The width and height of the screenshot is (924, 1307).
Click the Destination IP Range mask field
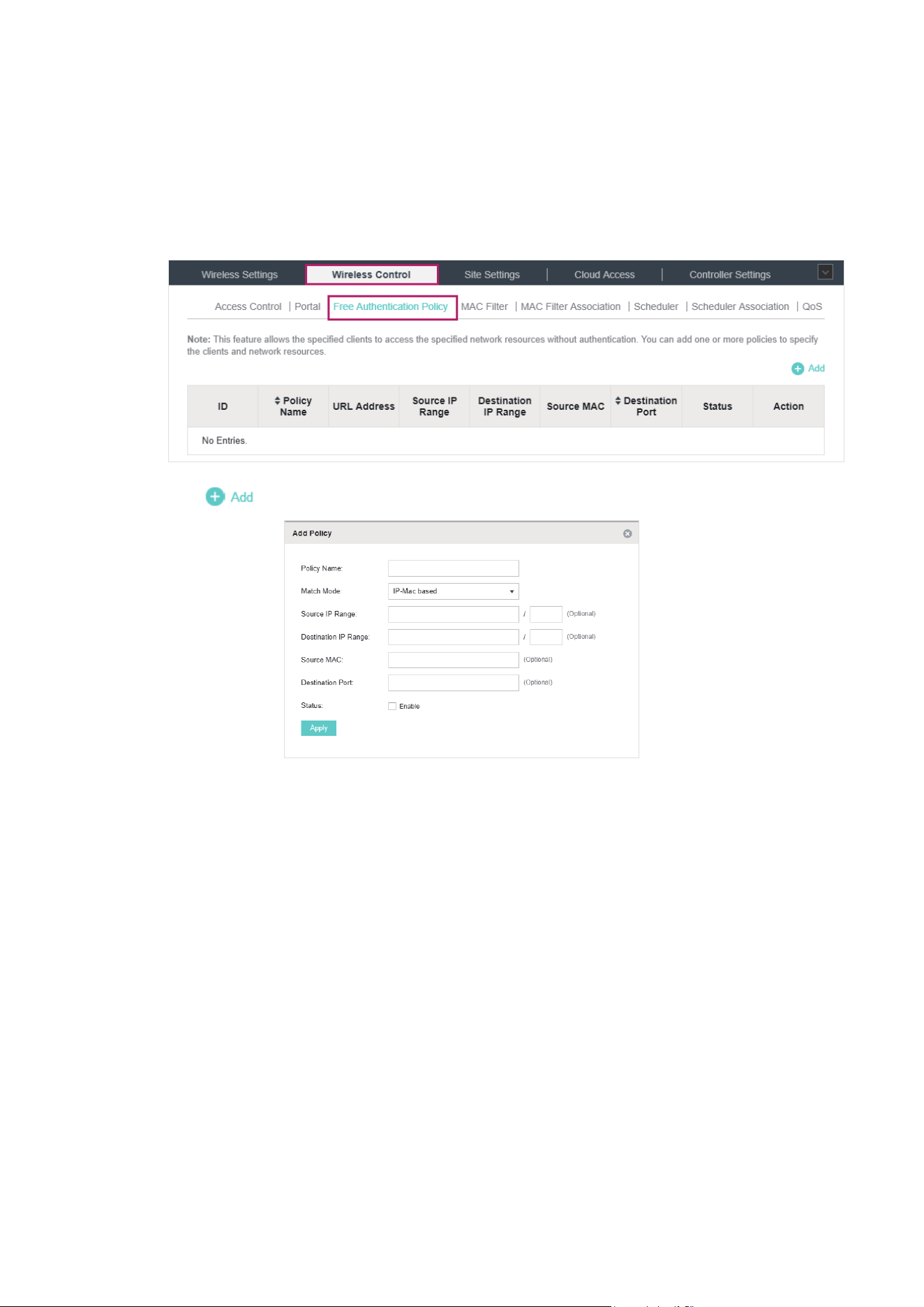click(x=546, y=637)
